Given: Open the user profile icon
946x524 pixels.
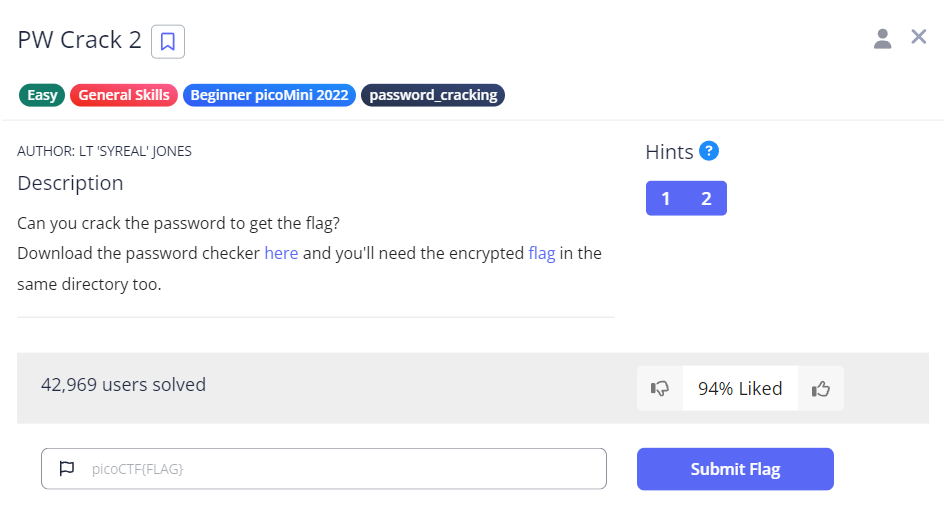Looking at the screenshot, I should pos(882,39).
